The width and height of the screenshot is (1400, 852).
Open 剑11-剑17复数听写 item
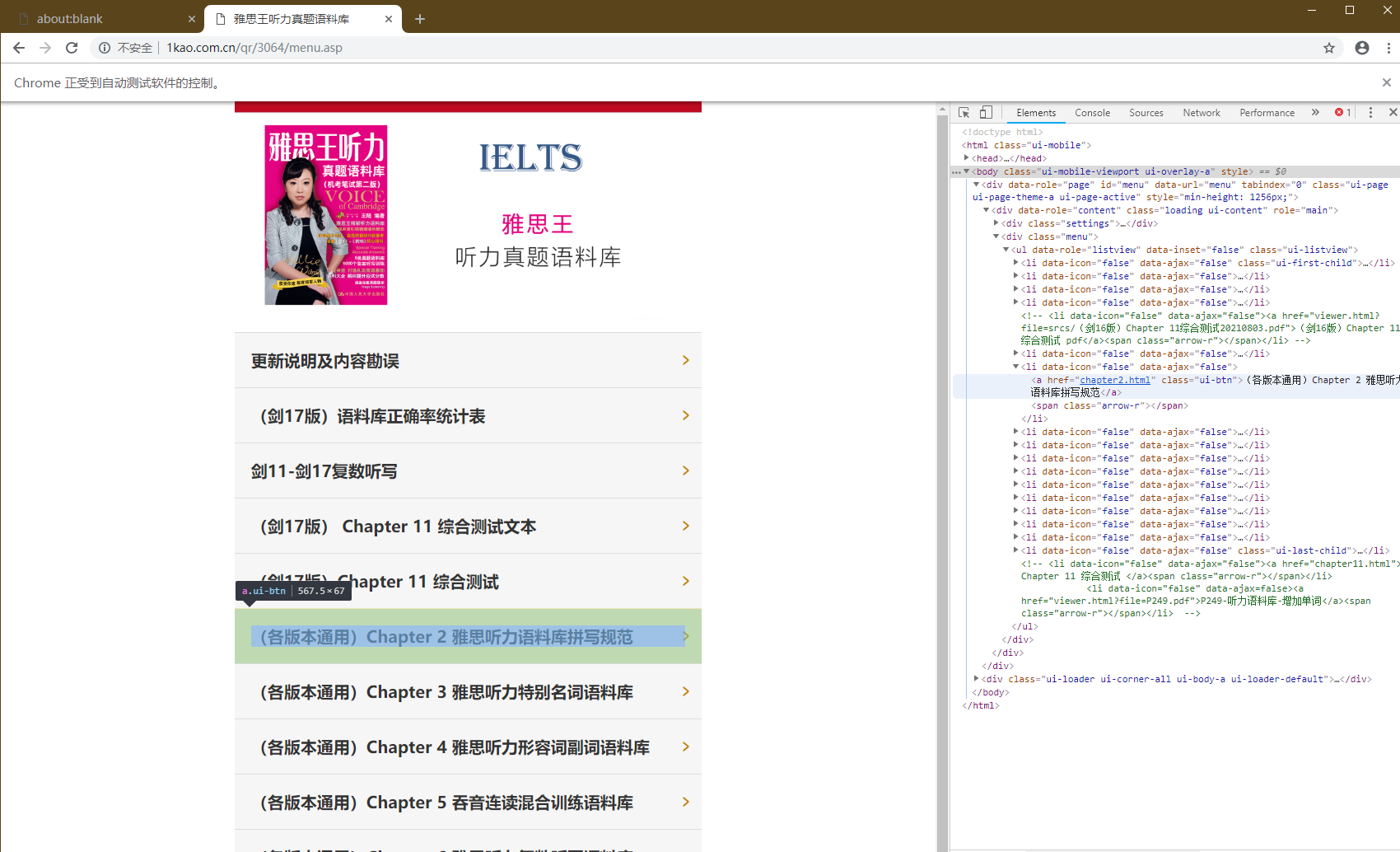[468, 471]
